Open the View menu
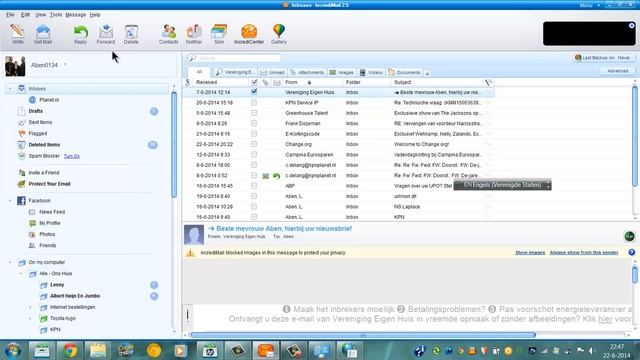The width and height of the screenshot is (640, 360). (40, 15)
